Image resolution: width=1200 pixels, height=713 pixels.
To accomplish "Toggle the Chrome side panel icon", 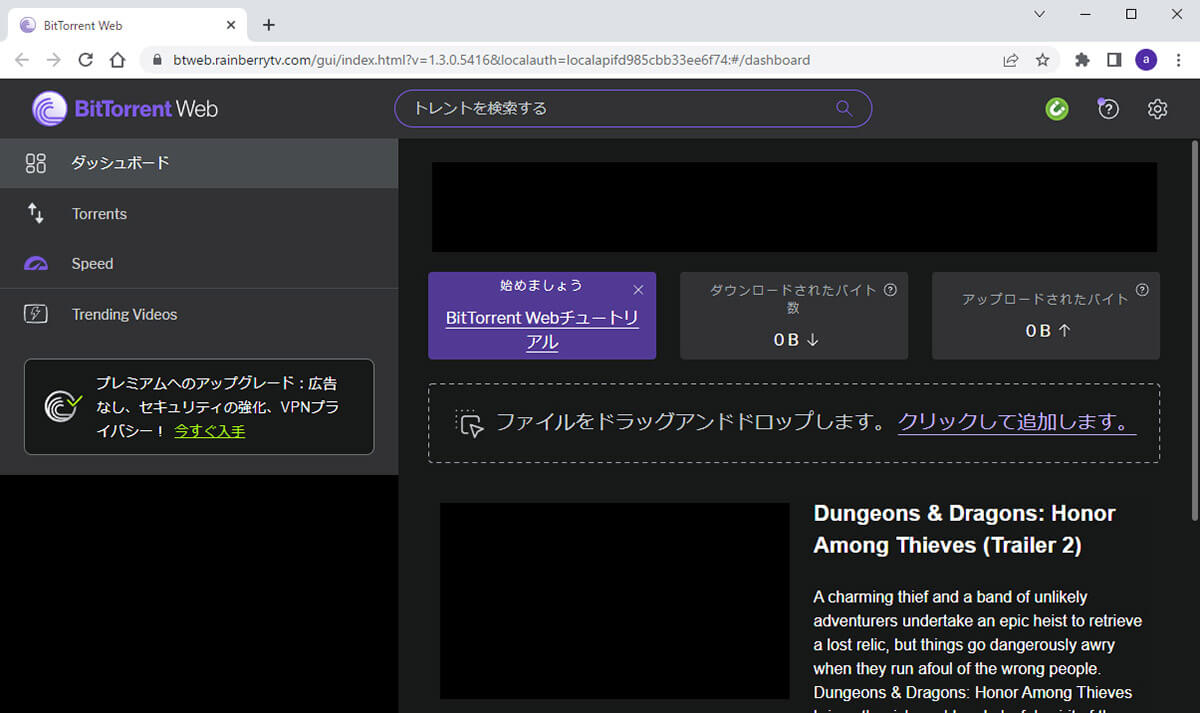I will 1114,60.
